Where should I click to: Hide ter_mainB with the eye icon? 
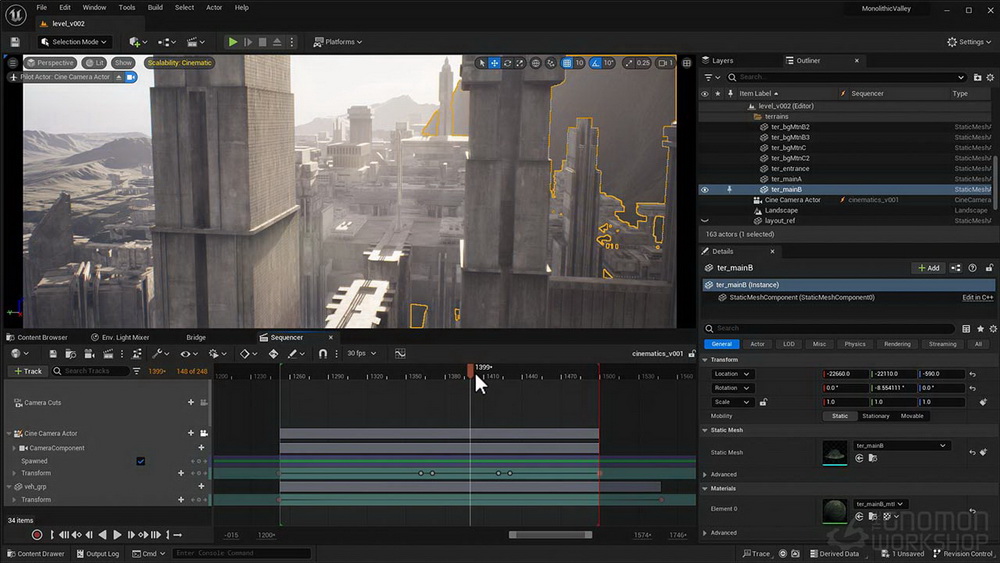[x=705, y=189]
